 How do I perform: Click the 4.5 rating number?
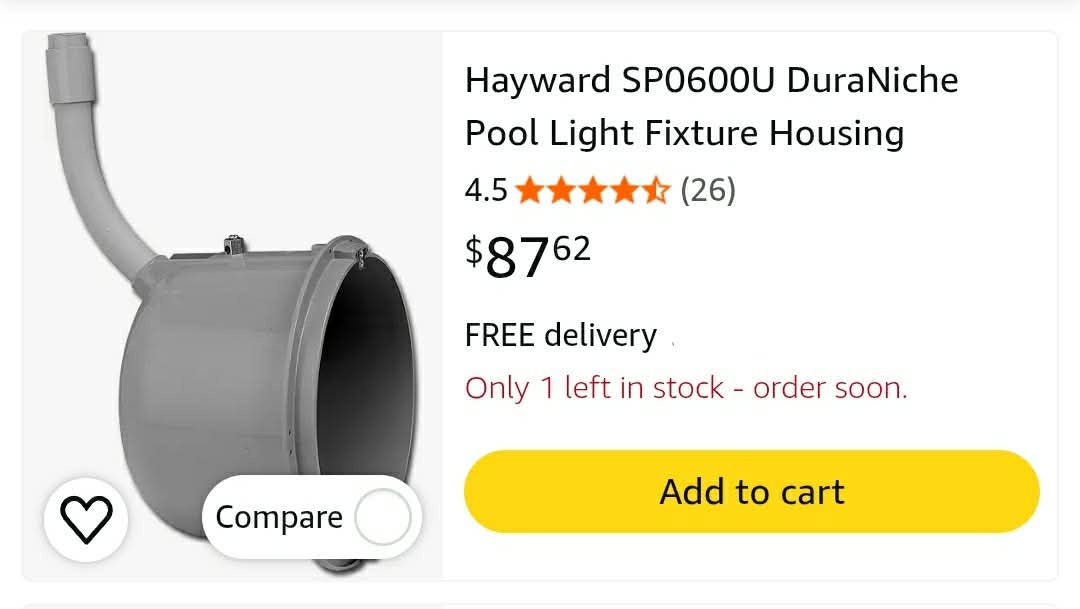tap(486, 190)
